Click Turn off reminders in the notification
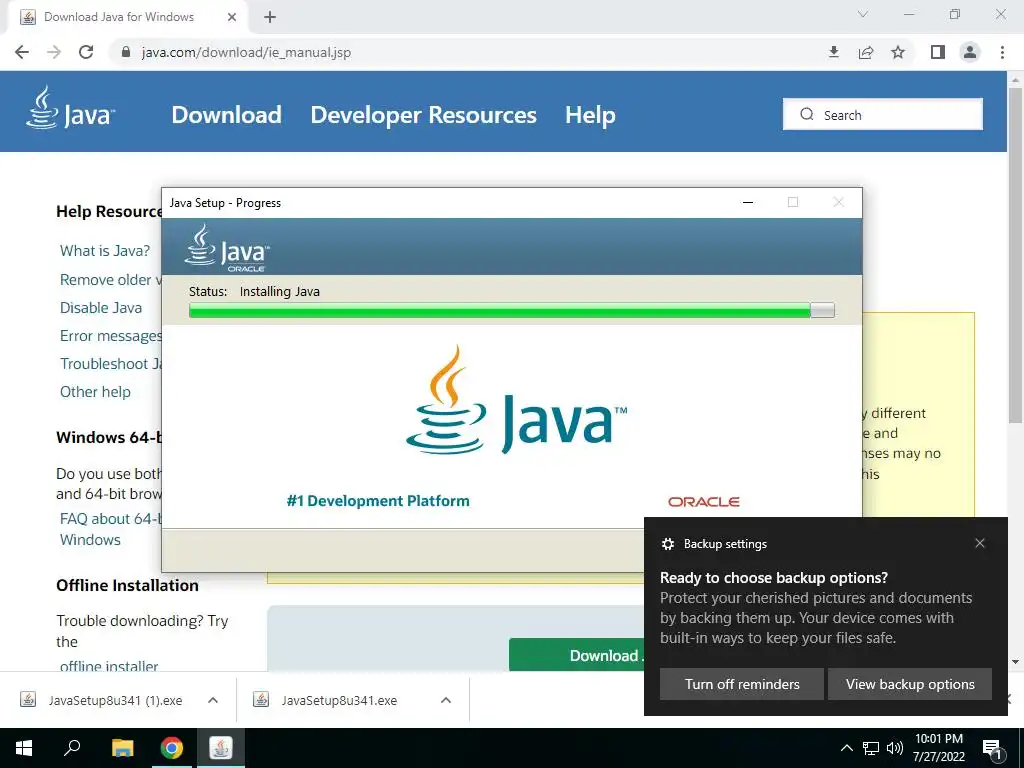This screenshot has height=768, width=1024. 742,684
